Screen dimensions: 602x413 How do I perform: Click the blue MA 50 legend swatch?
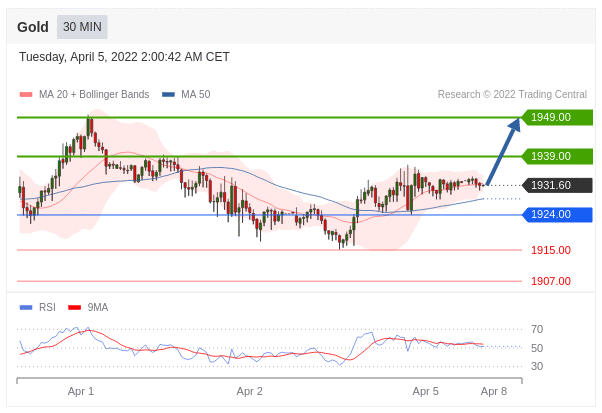tap(169, 94)
